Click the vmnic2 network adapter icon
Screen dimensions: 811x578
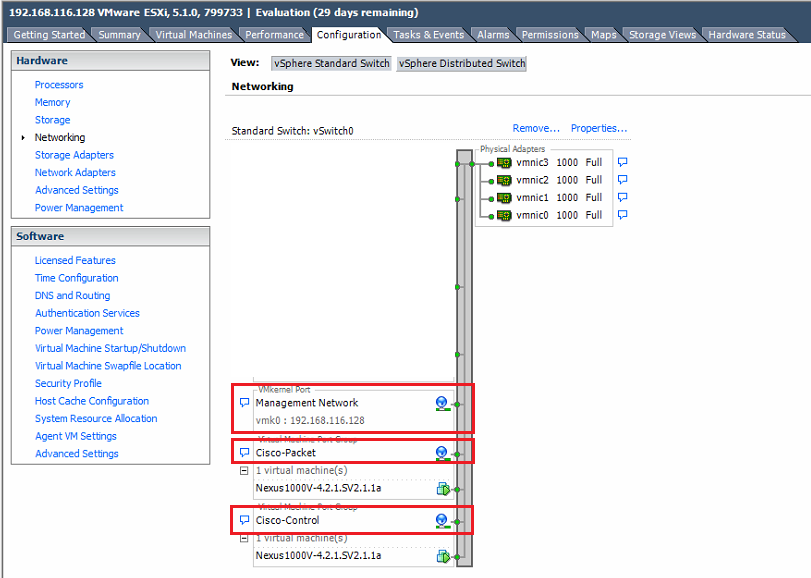504,180
